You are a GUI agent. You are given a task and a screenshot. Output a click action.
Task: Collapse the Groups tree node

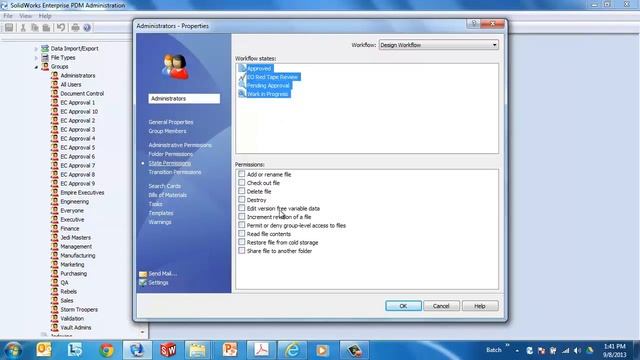coord(36,67)
